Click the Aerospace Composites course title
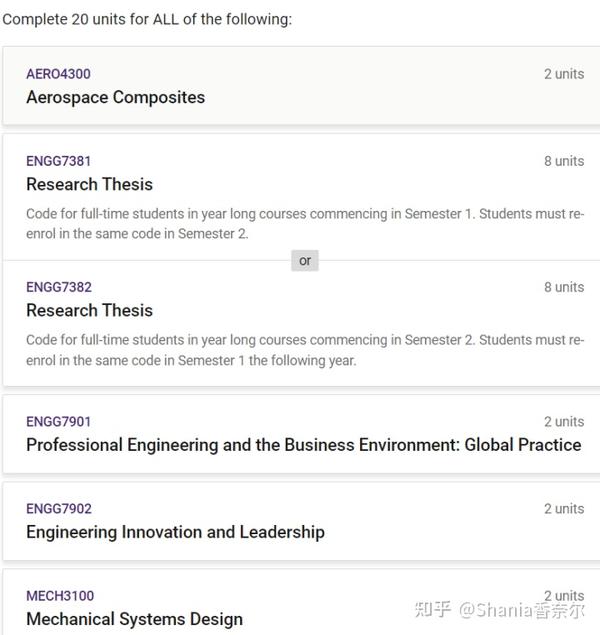 click(x=115, y=97)
